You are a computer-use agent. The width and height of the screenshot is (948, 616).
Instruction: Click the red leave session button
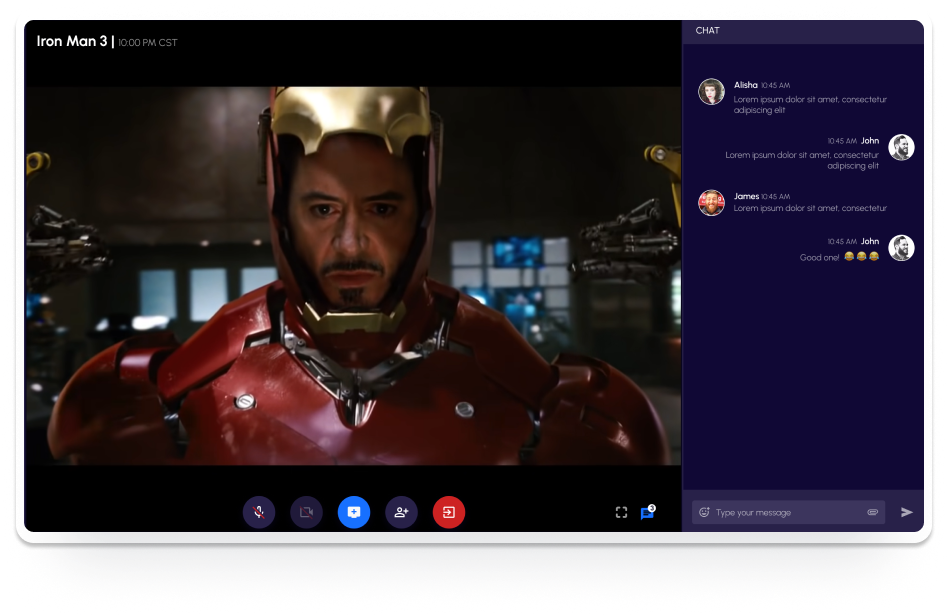click(449, 512)
